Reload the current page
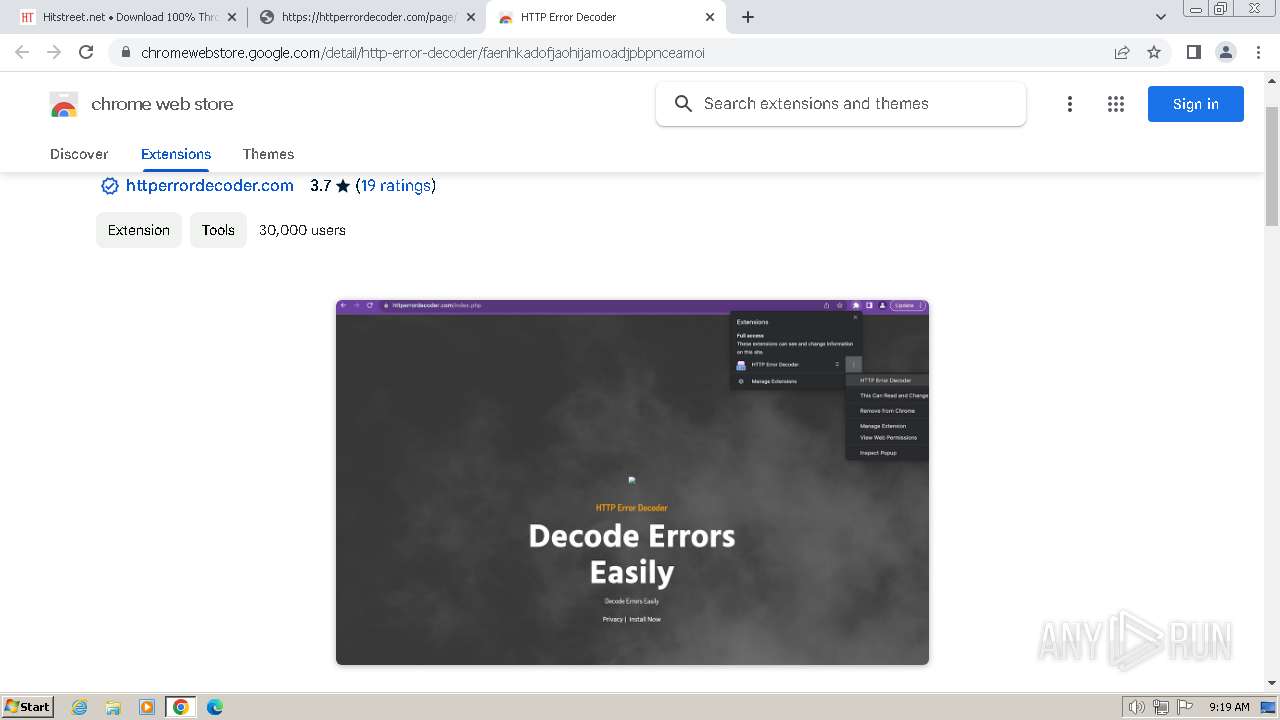Image resolution: width=1280 pixels, height=720 pixels. [x=86, y=52]
